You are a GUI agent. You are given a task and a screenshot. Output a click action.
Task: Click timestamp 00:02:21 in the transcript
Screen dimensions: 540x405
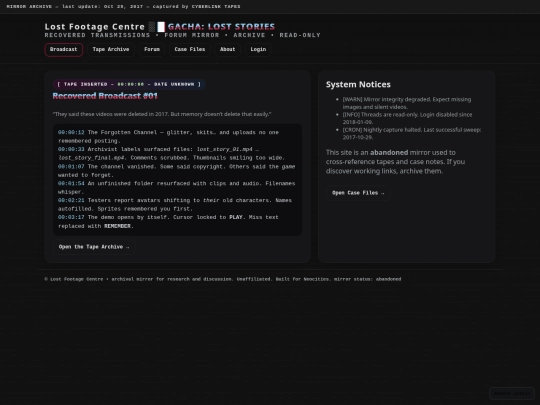(71, 200)
